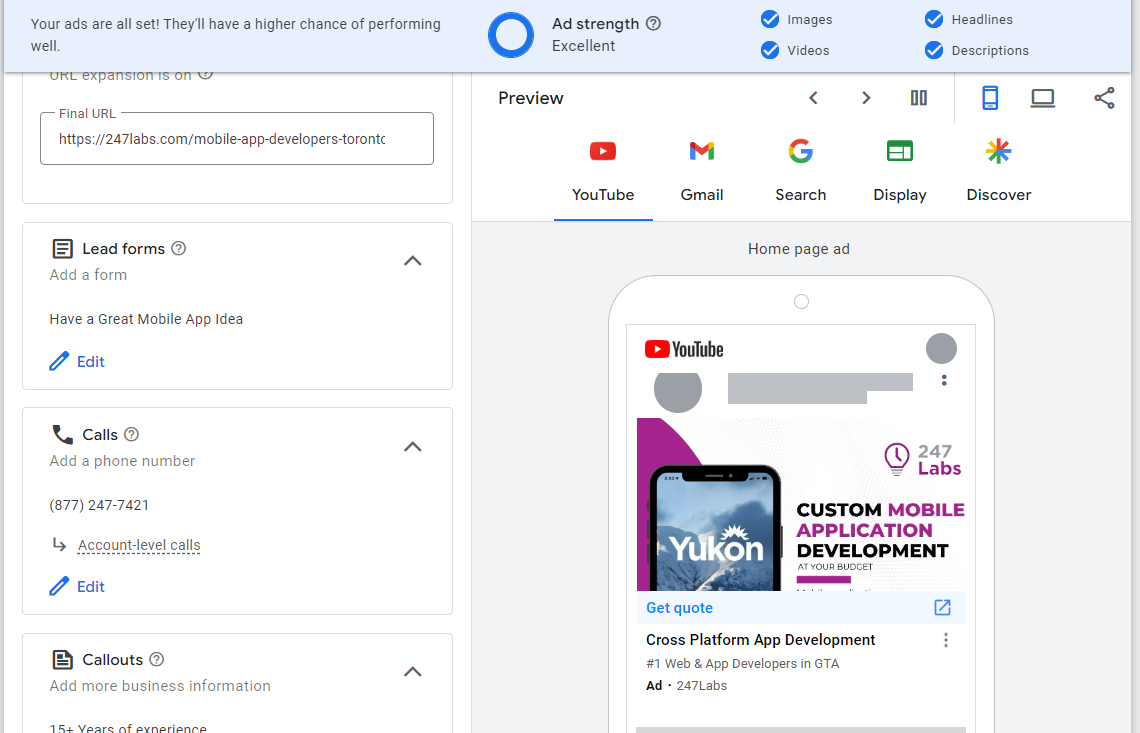Collapse the Callouts section
The height and width of the screenshot is (733, 1140).
click(x=412, y=671)
